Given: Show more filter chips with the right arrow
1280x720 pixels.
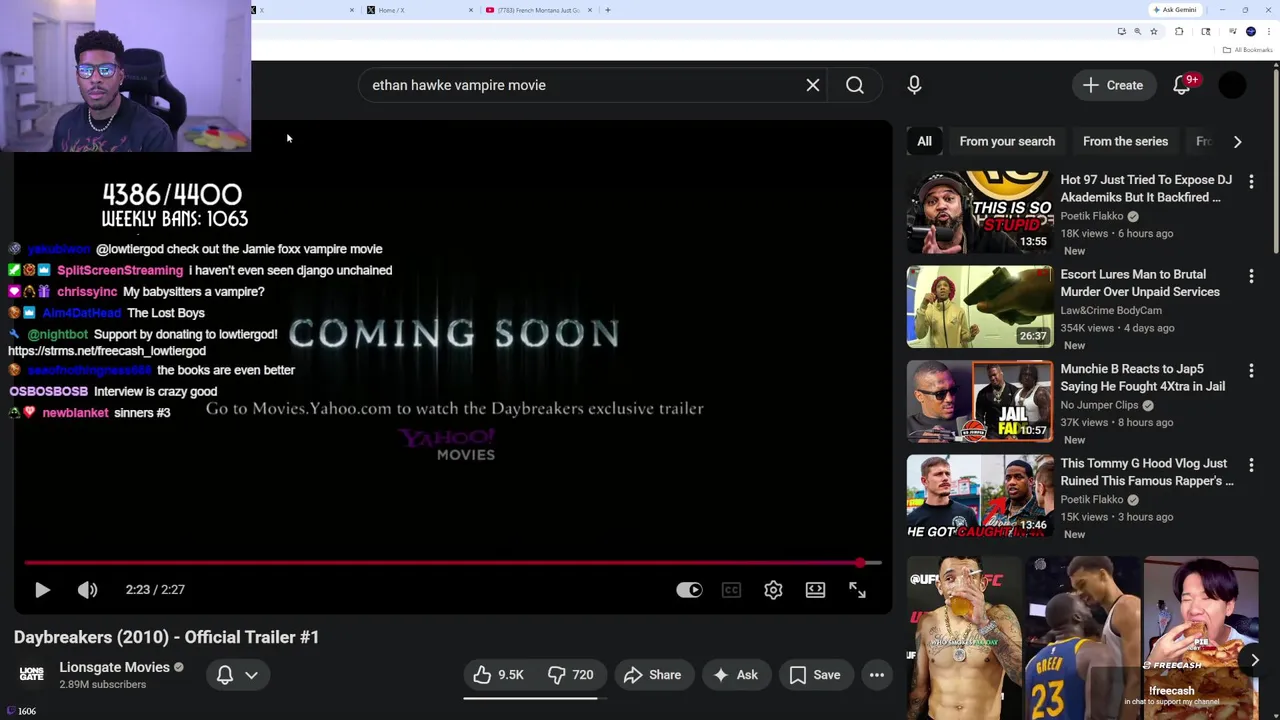Looking at the screenshot, I should point(1237,141).
